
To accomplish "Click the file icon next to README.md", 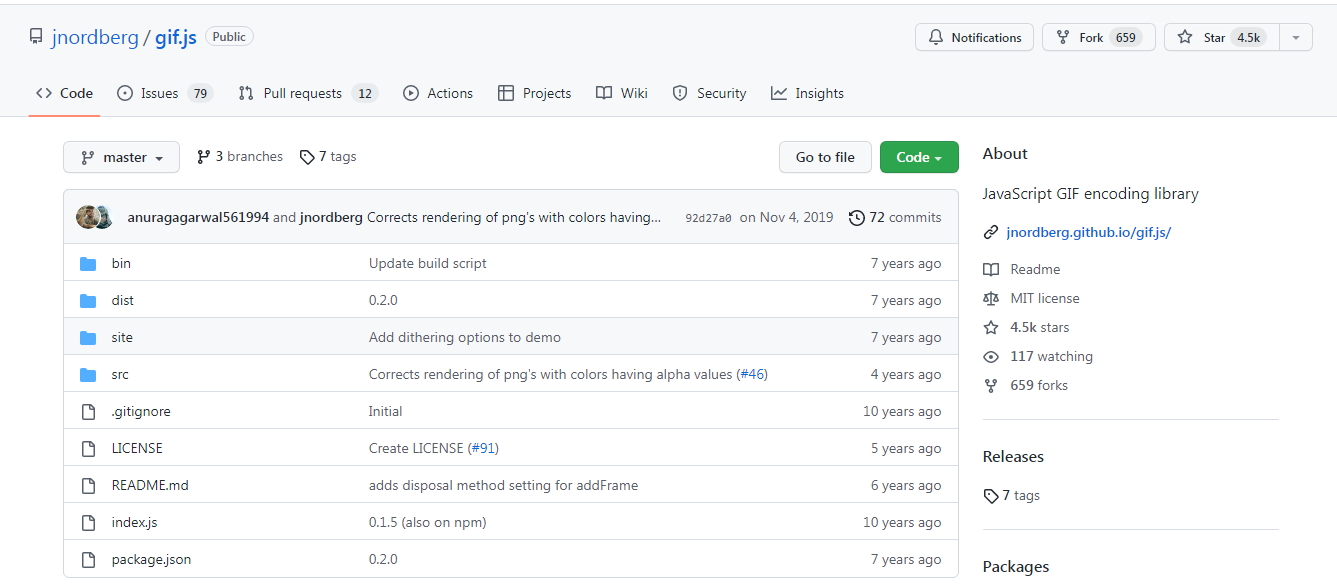I will (x=88, y=486).
